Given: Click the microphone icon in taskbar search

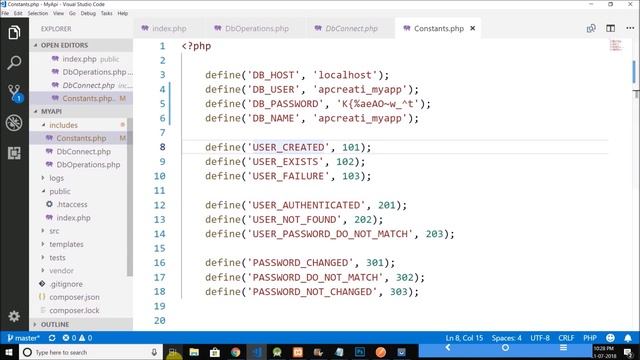Looking at the screenshot, I should 154,352.
